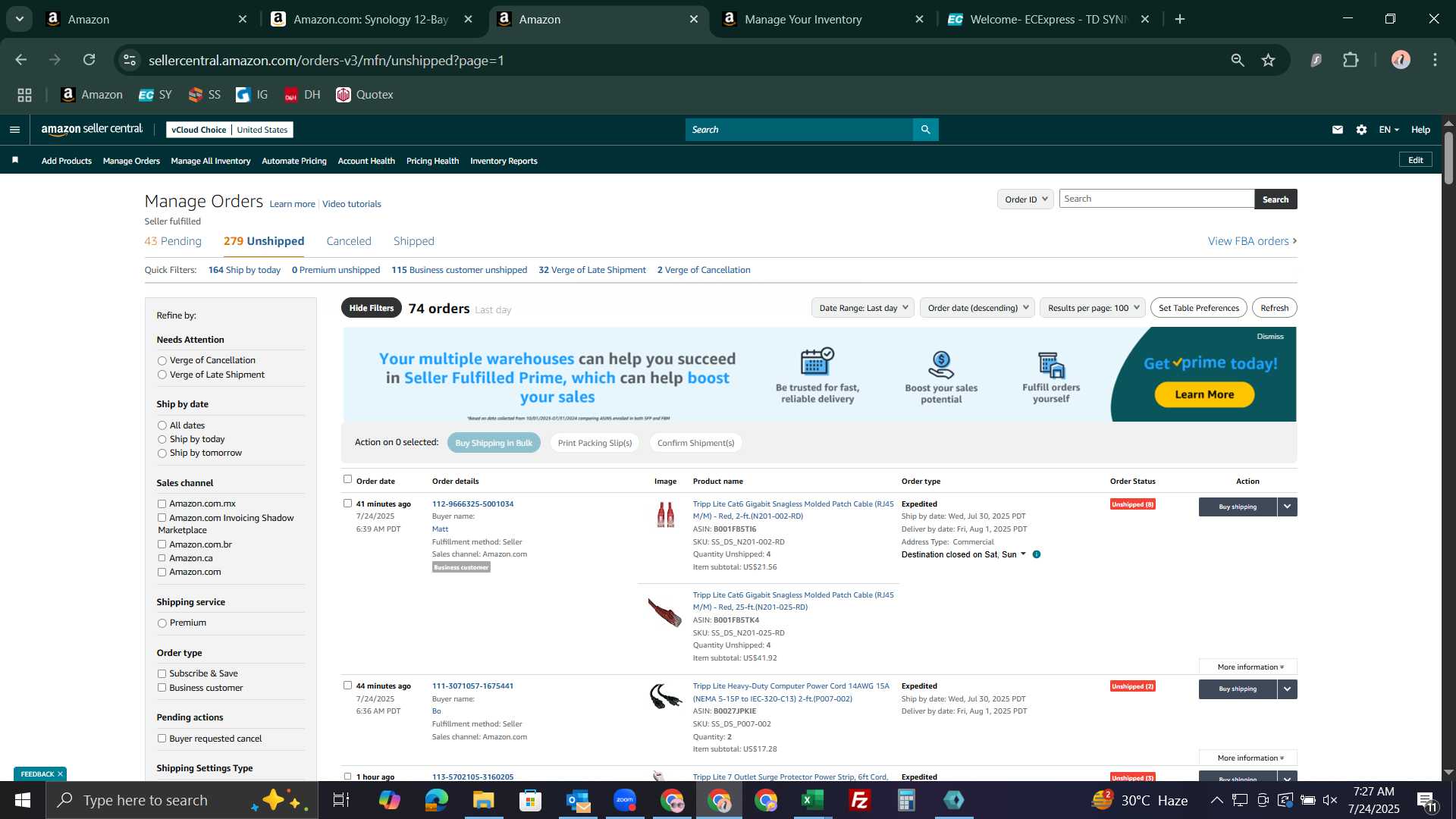Click the bookmark flag icon in nav bar
The image size is (1456, 819).
pyautogui.click(x=15, y=160)
